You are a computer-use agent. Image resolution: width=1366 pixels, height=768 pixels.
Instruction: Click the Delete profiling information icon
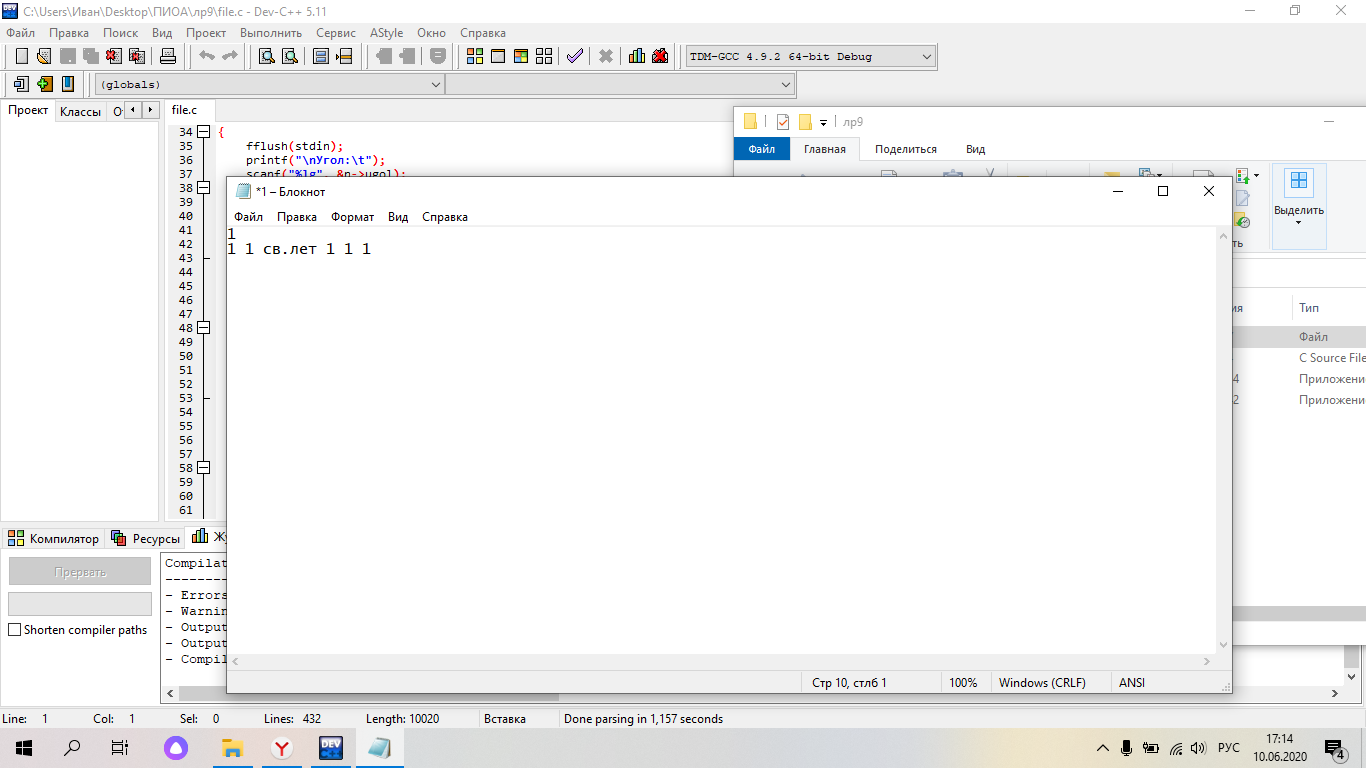(660, 56)
